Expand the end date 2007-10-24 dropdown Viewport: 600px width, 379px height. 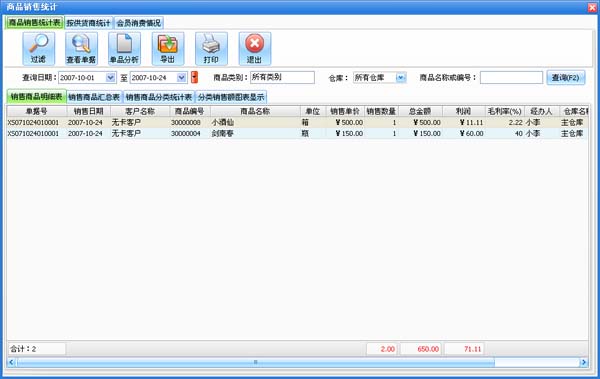[181, 78]
